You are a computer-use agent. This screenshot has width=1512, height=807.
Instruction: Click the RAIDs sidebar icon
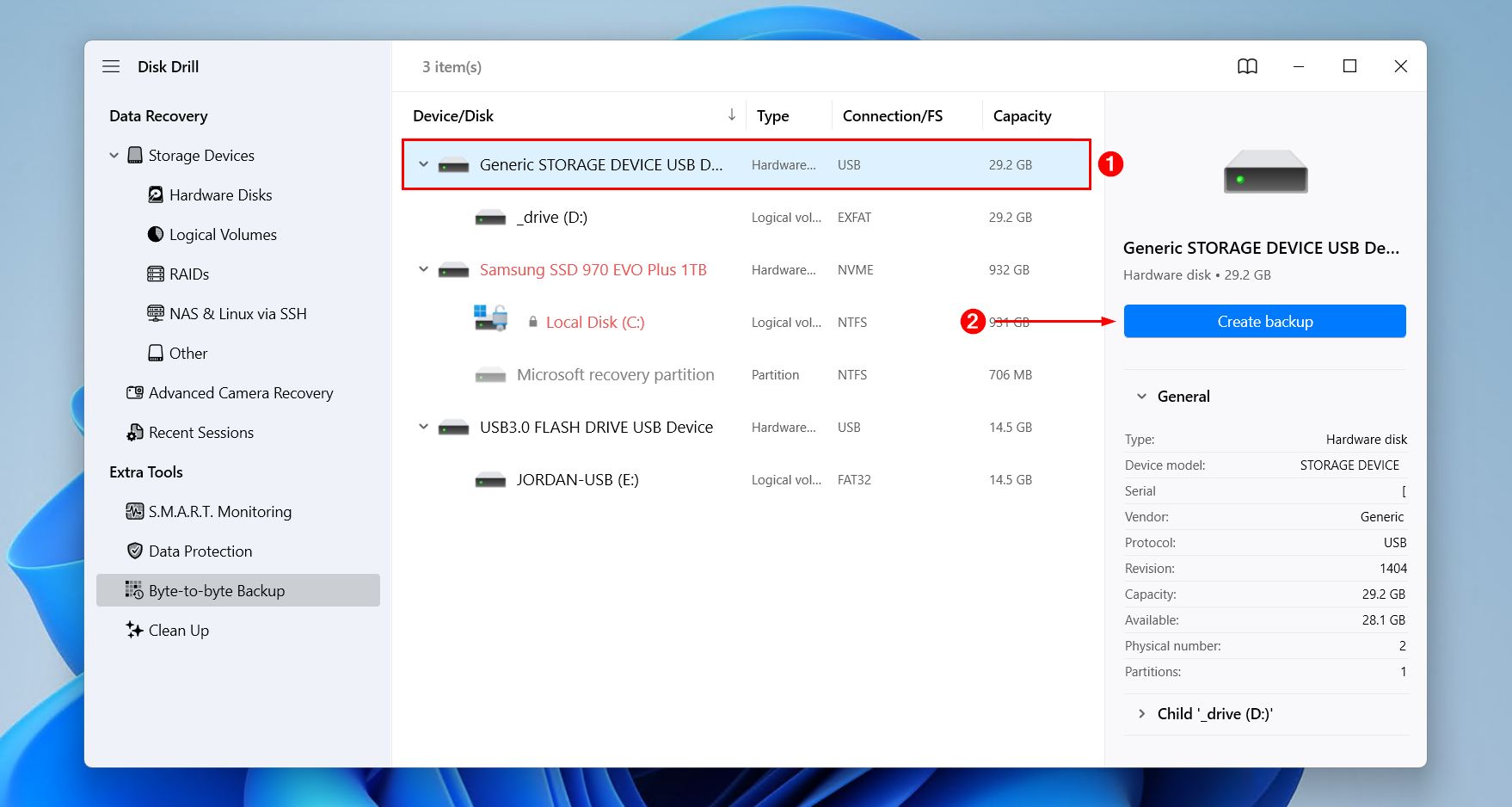coord(156,274)
